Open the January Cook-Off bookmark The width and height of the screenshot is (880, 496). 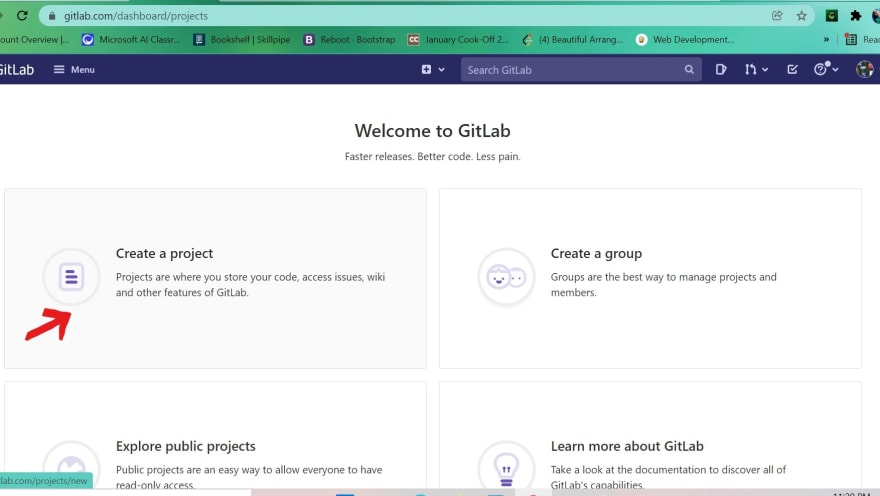click(x=458, y=39)
